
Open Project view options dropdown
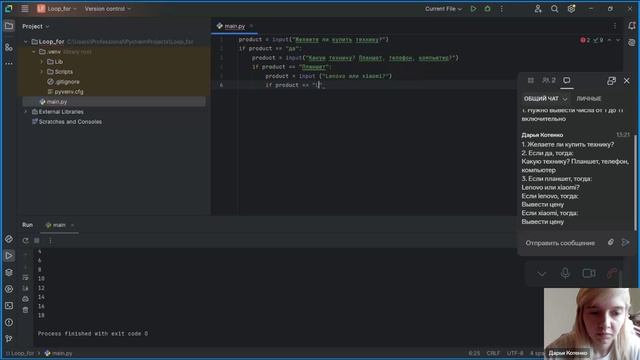(36, 26)
